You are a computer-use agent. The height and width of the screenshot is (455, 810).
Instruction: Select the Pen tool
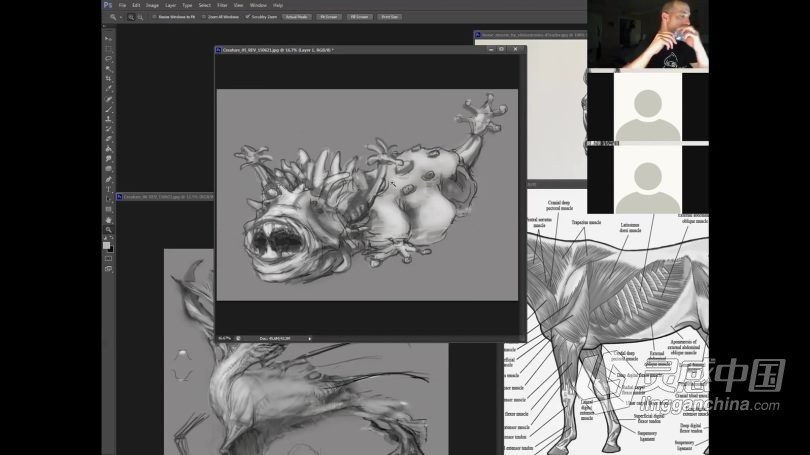click(108, 179)
